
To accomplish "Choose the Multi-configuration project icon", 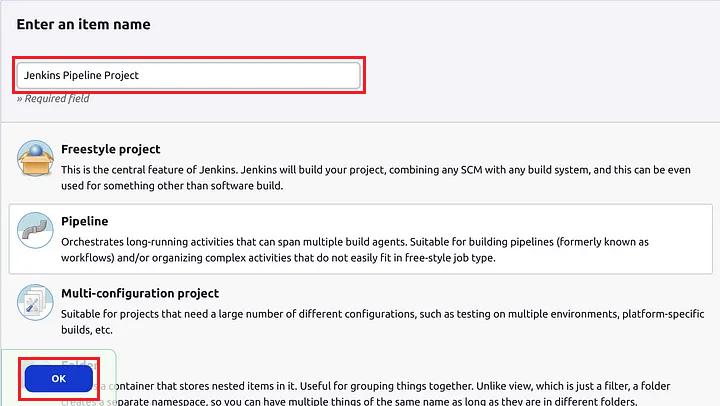I will point(35,304).
